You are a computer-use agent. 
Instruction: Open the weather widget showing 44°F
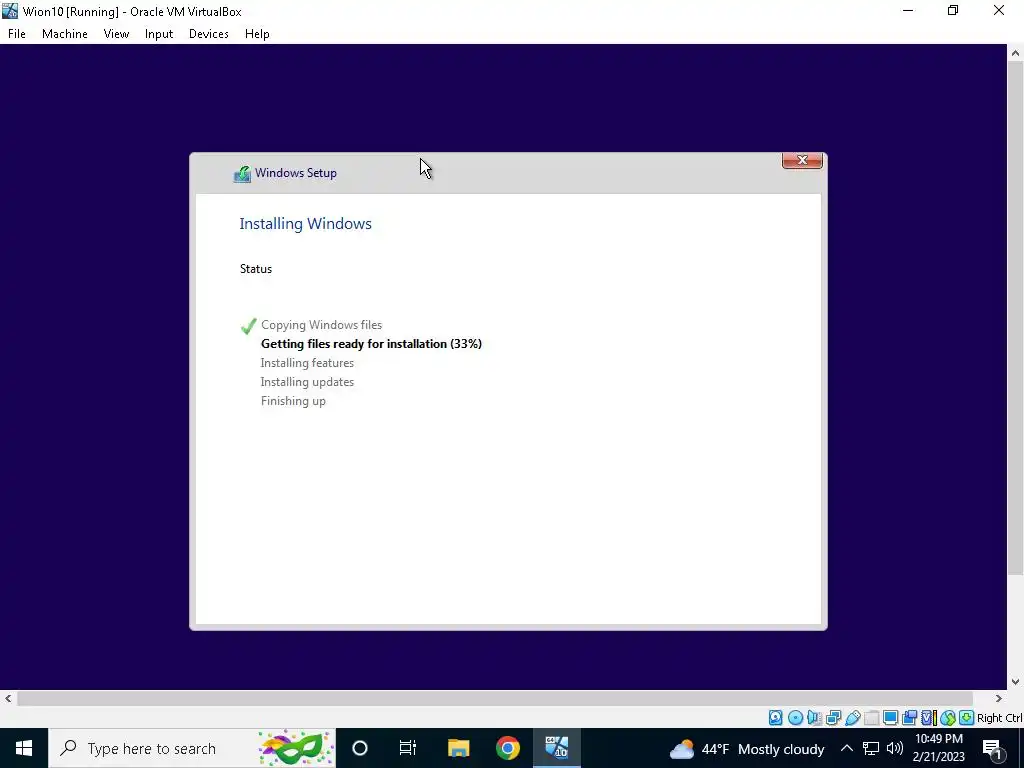click(x=747, y=748)
